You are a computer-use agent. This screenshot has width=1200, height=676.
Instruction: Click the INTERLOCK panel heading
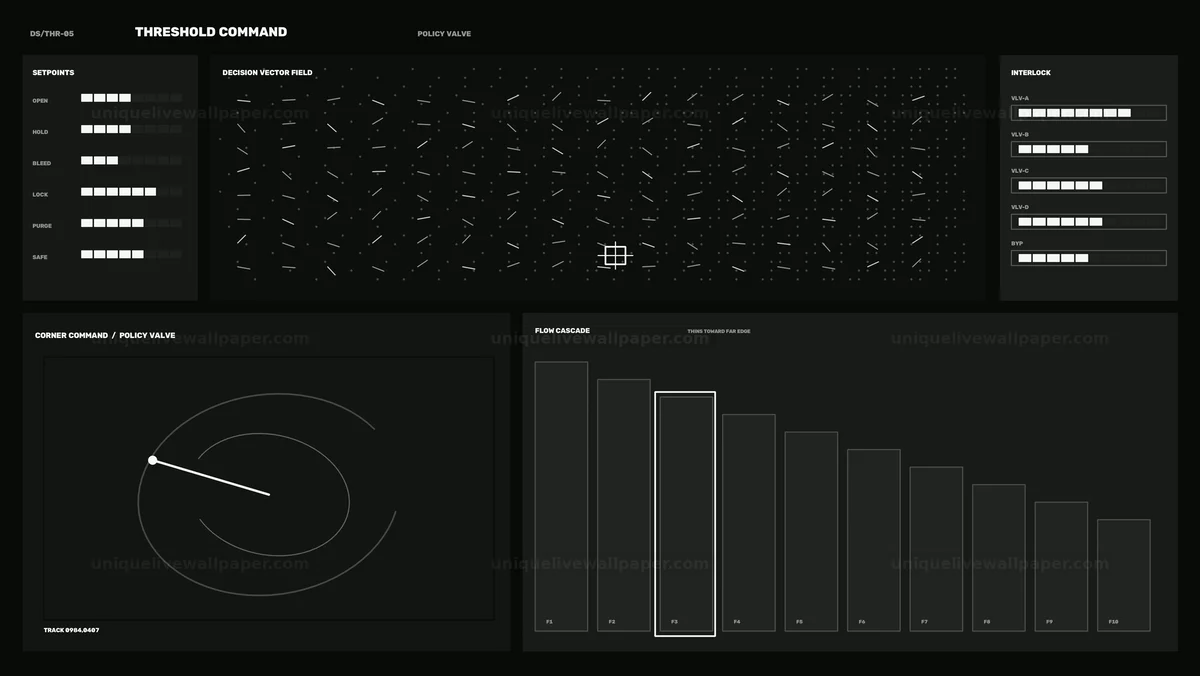click(1031, 73)
